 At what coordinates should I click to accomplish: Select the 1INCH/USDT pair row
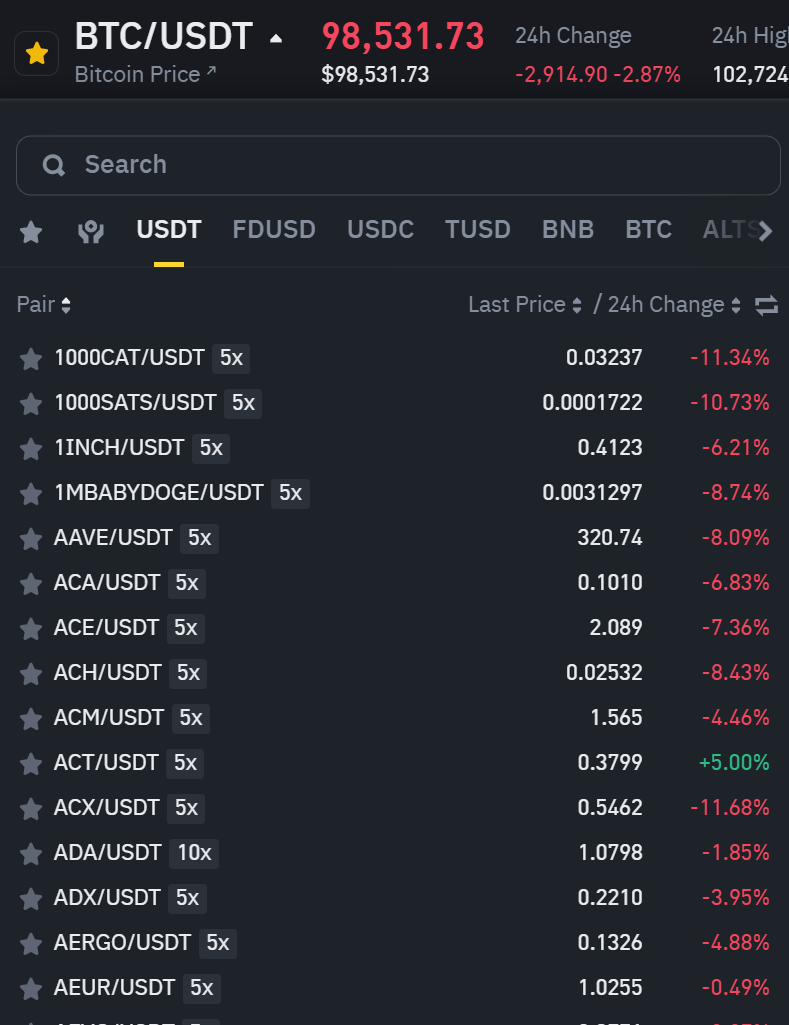coord(394,448)
